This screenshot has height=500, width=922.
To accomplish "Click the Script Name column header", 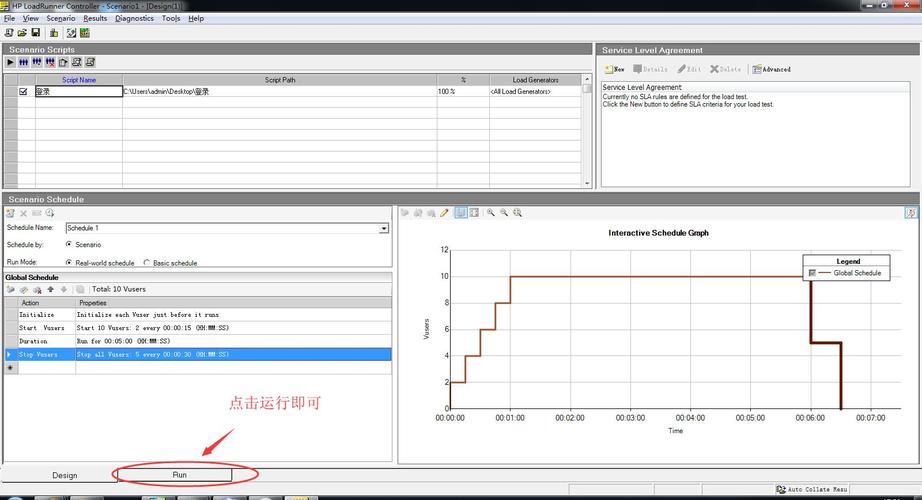I will [x=79, y=80].
